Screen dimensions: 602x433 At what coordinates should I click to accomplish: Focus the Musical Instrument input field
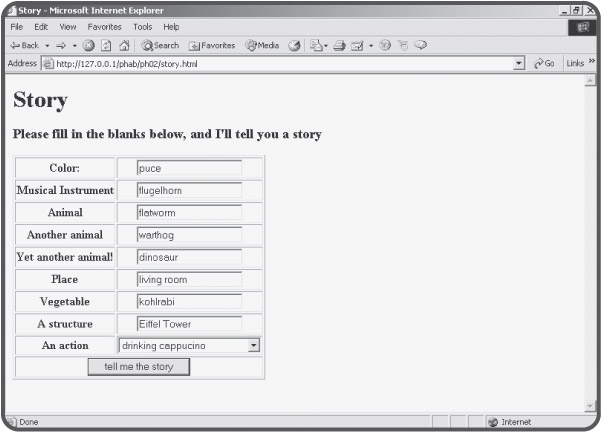[189, 190]
